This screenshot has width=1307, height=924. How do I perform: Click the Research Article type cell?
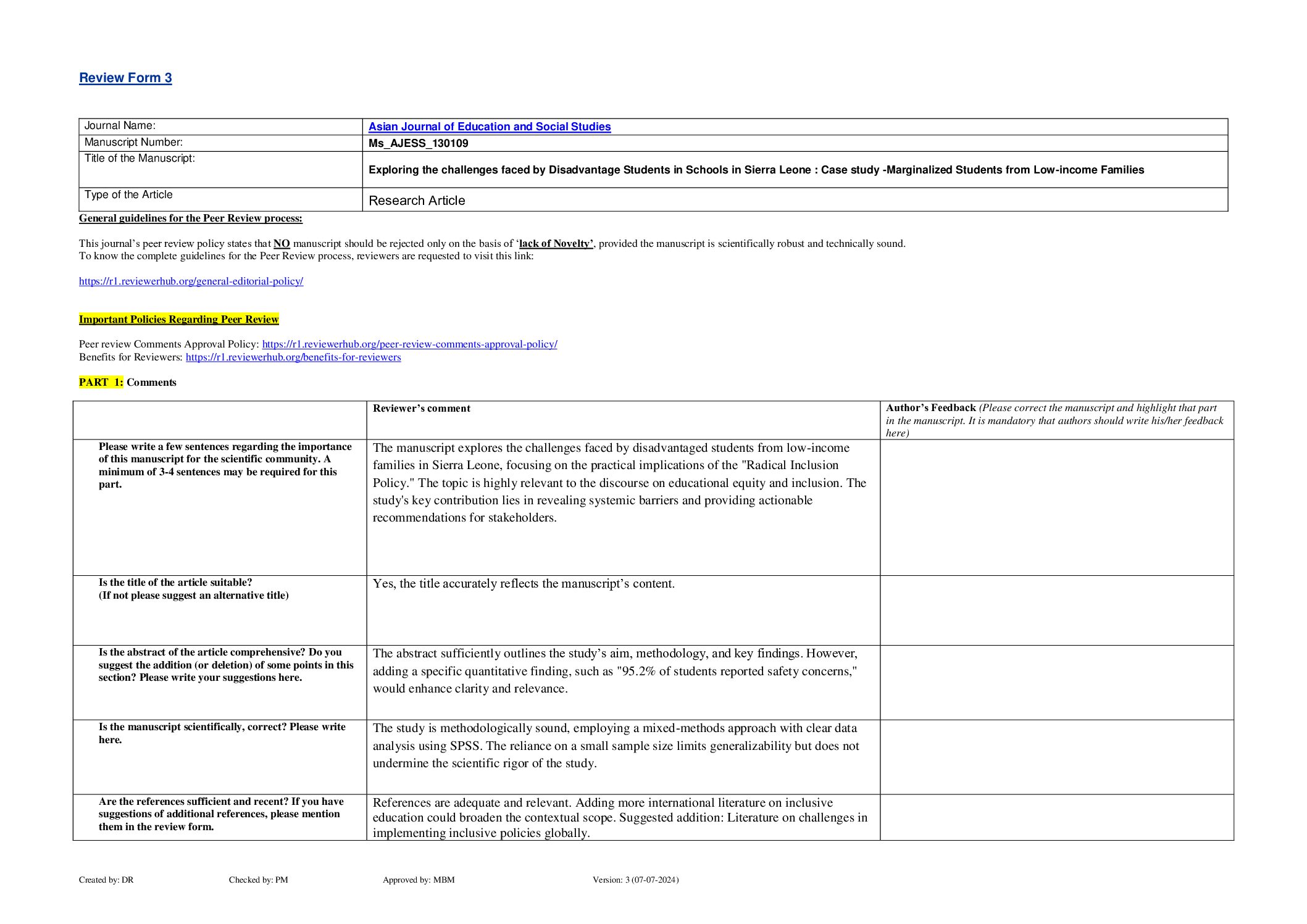417,201
